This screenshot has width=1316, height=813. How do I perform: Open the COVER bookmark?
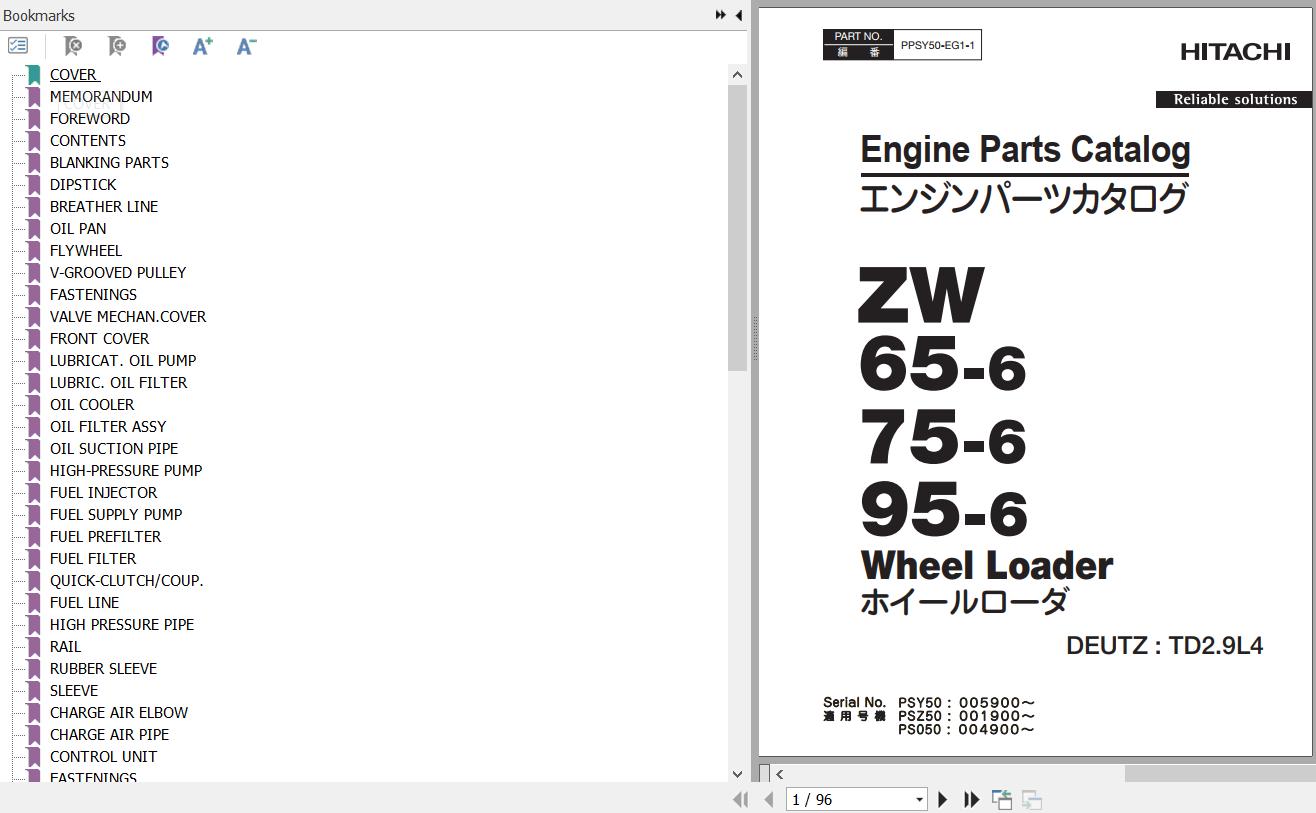[74, 74]
